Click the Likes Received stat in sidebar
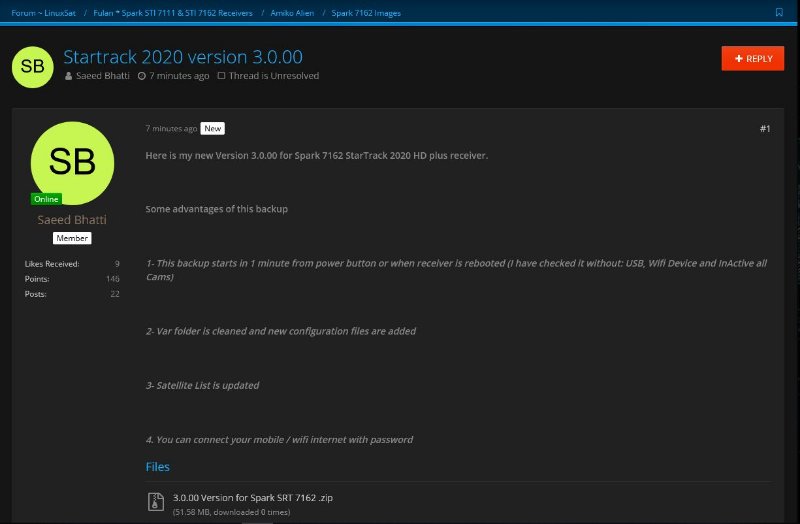The height and width of the screenshot is (524, 800). pos(52,264)
